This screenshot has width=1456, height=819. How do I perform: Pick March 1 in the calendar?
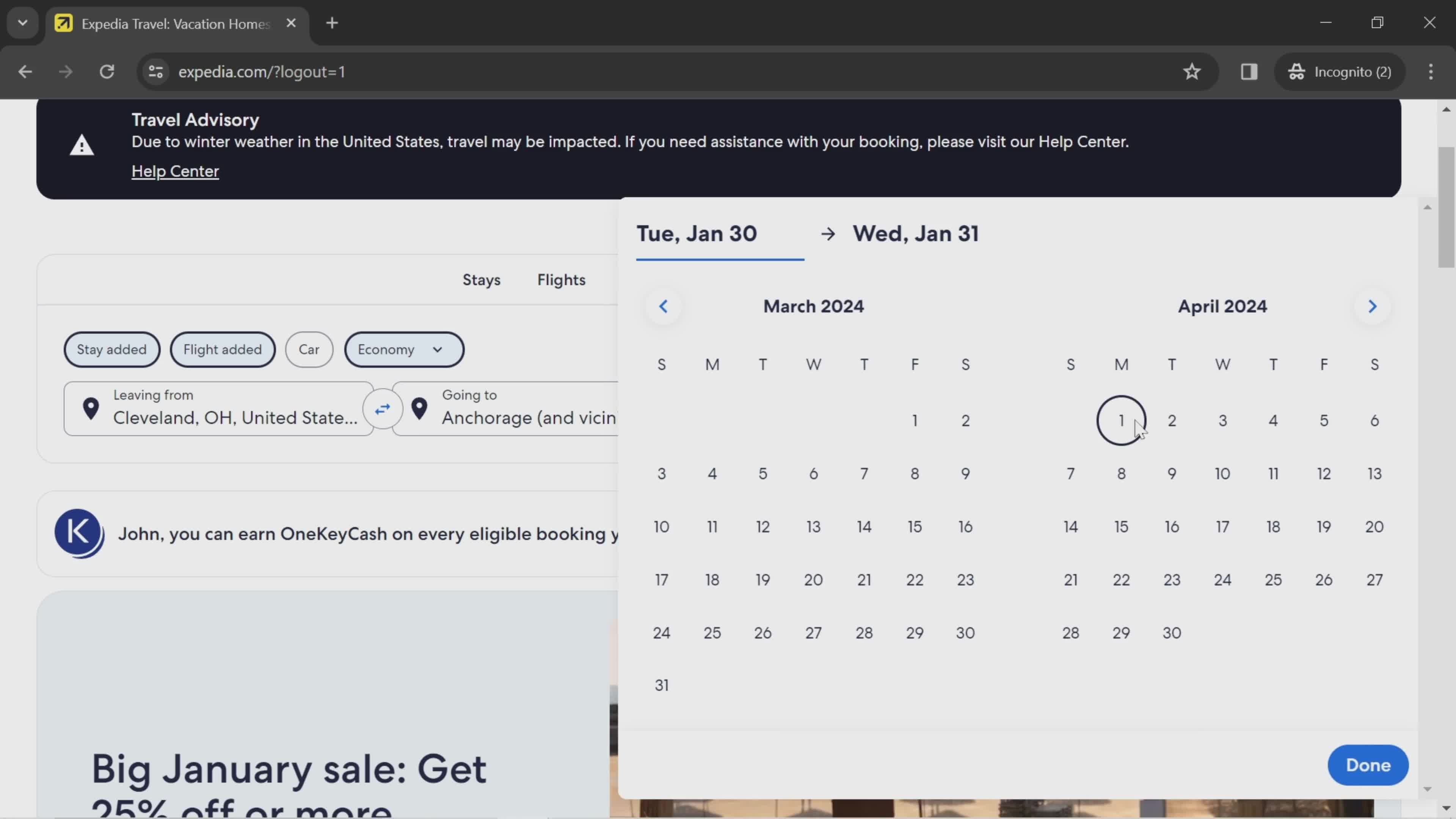click(x=915, y=420)
